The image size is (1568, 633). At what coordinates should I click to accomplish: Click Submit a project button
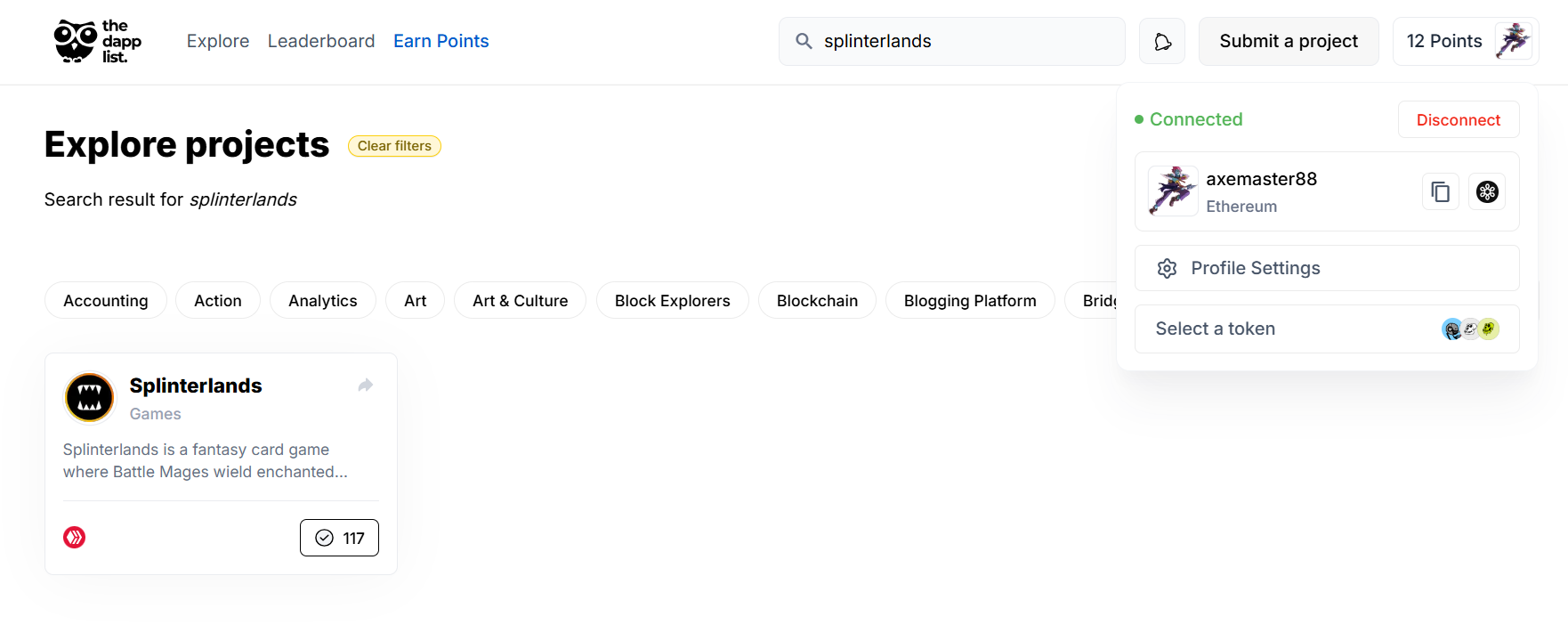1289,42
